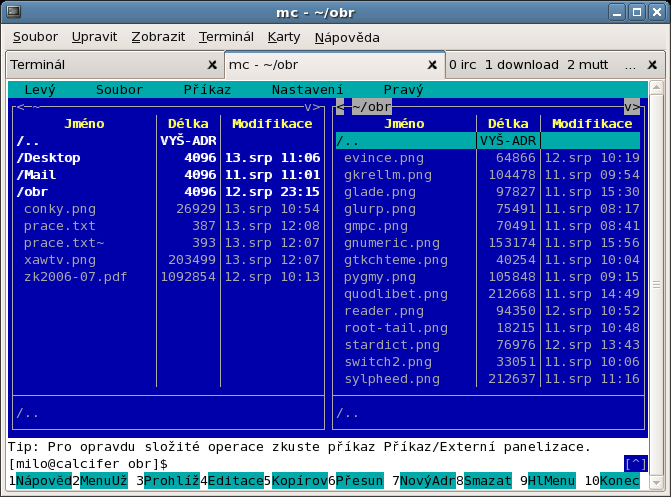Select zk2006-07.pdf in left panel
671x497 pixels.
click(x=74, y=277)
